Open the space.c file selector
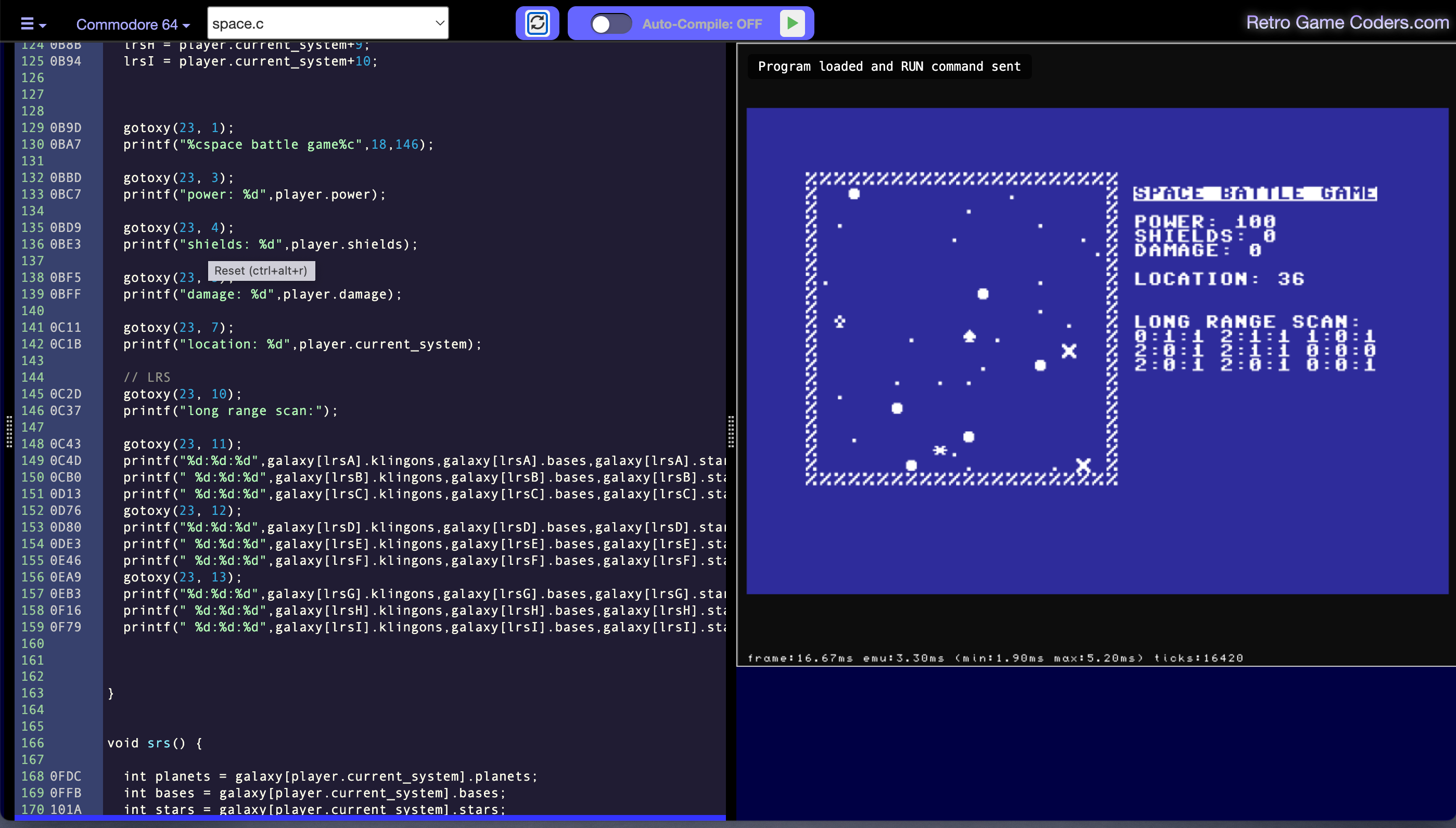 [328, 23]
